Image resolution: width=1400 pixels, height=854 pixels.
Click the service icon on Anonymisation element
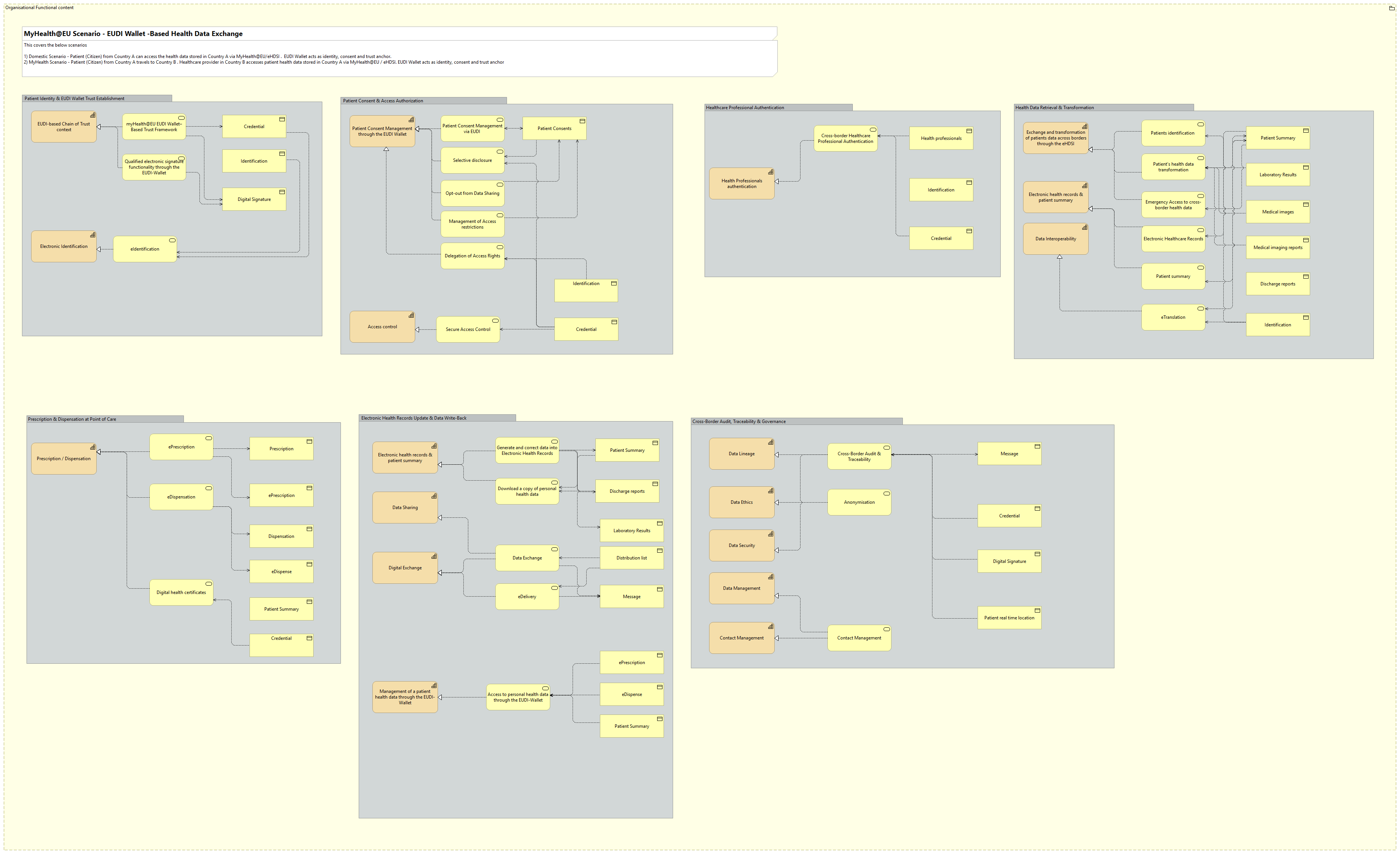(x=886, y=494)
